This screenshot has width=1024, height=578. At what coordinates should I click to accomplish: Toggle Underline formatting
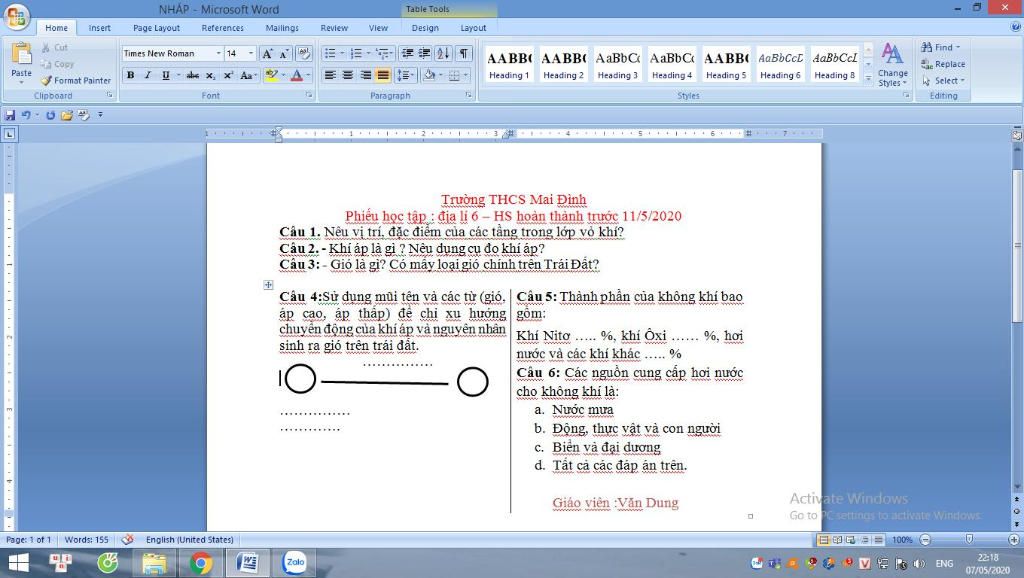[165, 76]
